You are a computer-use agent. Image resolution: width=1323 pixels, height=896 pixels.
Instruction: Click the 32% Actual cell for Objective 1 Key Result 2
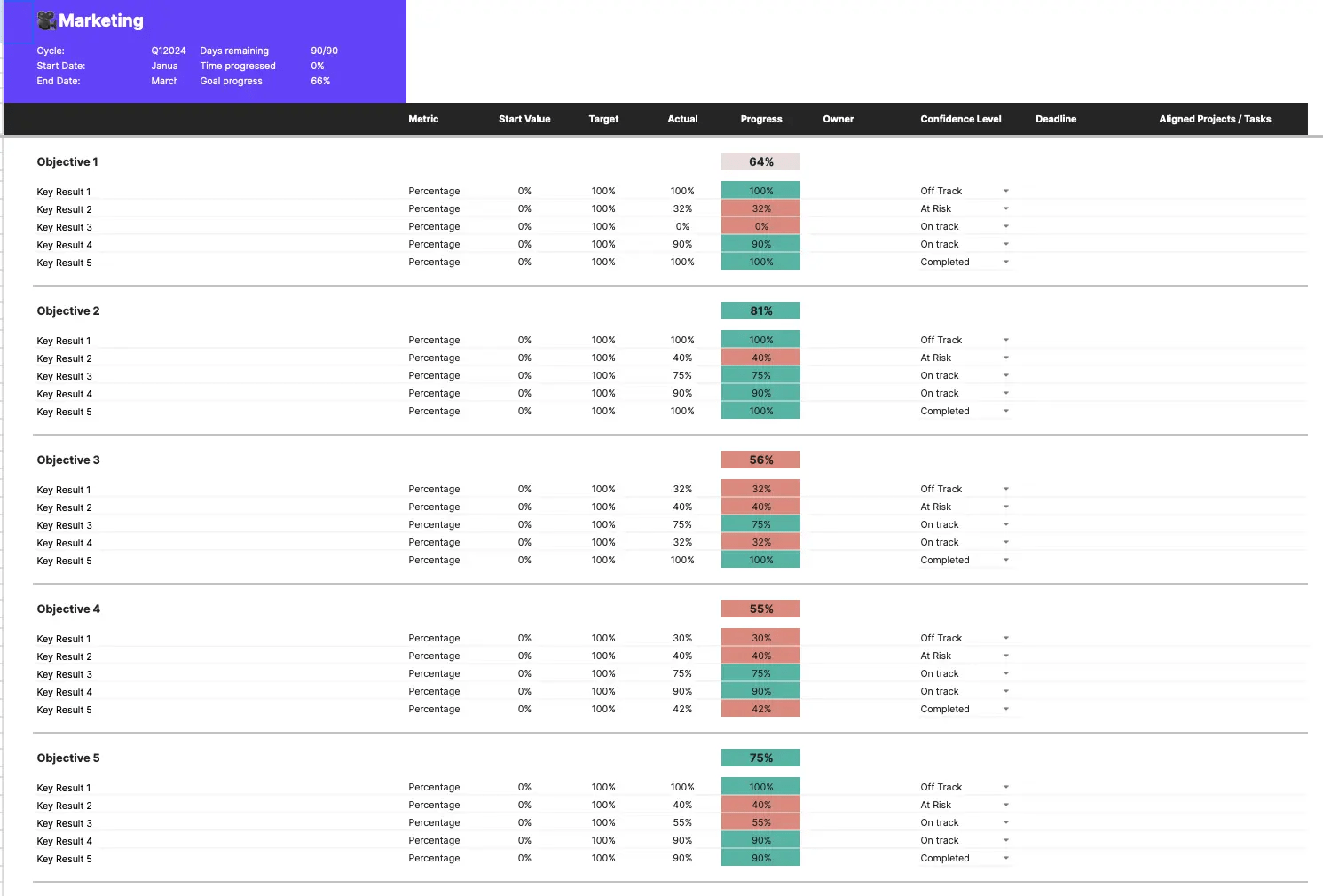click(681, 208)
